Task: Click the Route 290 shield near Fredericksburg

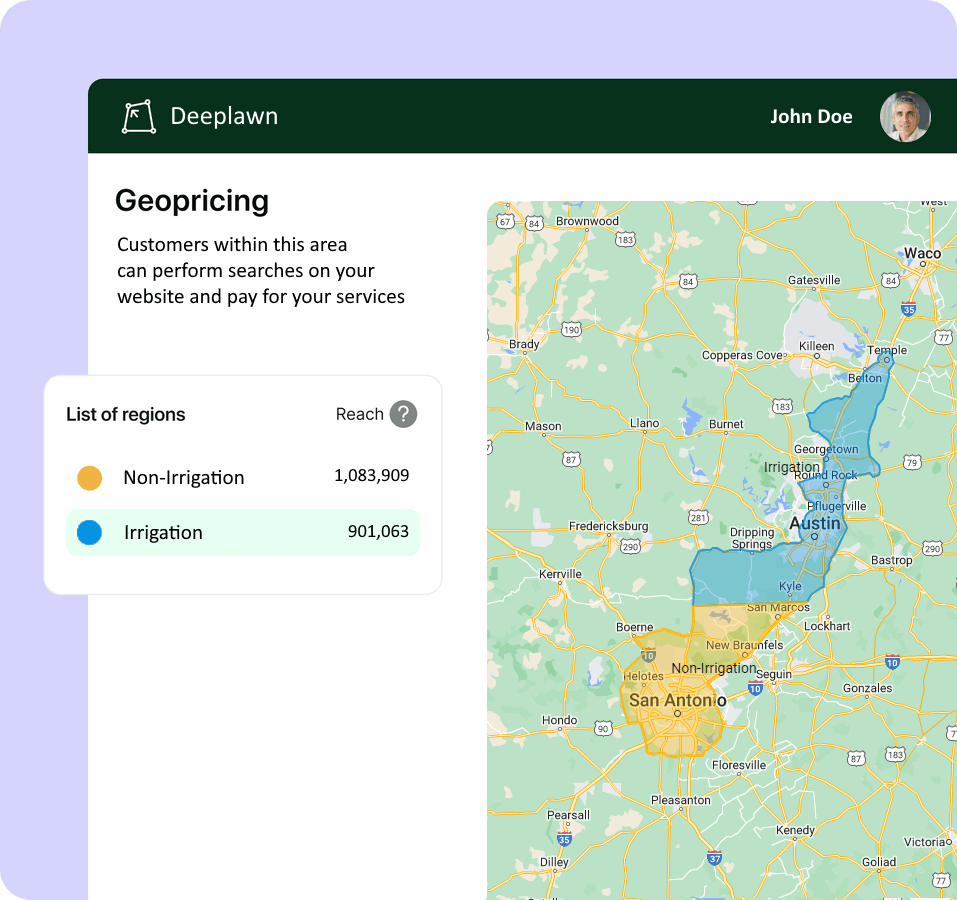Action: click(630, 547)
